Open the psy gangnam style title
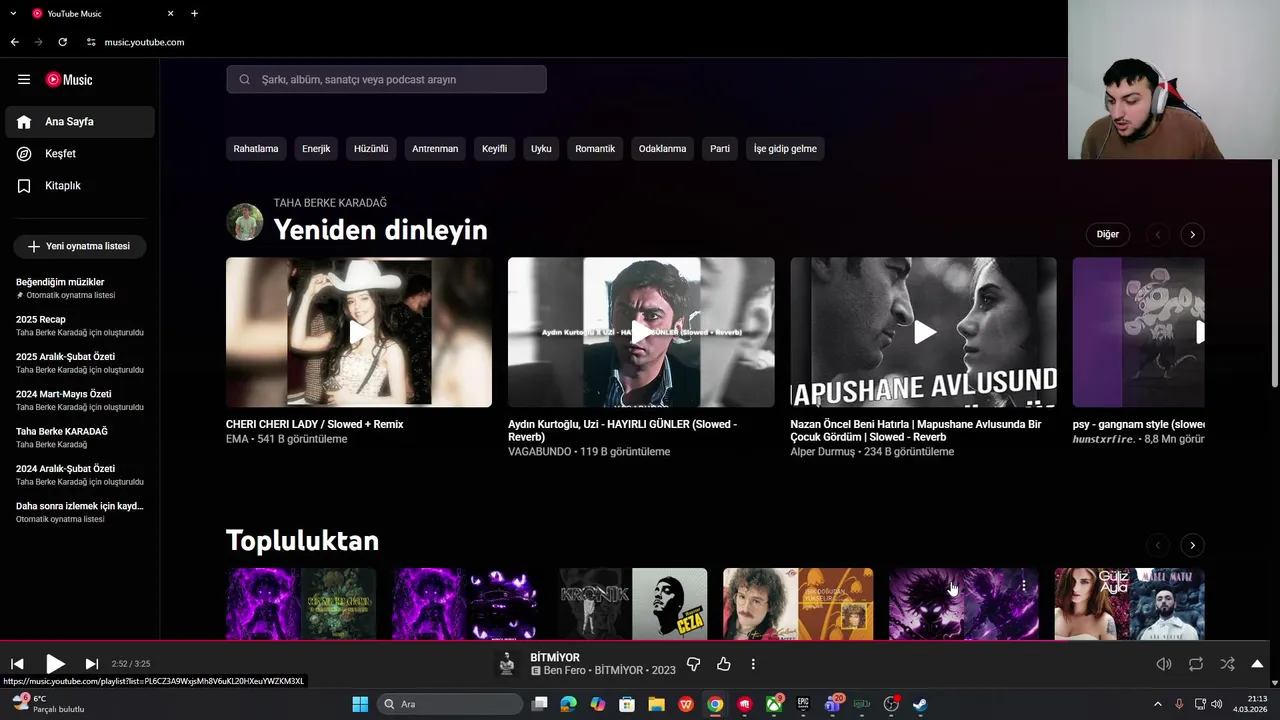The image size is (1280, 720). (1139, 424)
